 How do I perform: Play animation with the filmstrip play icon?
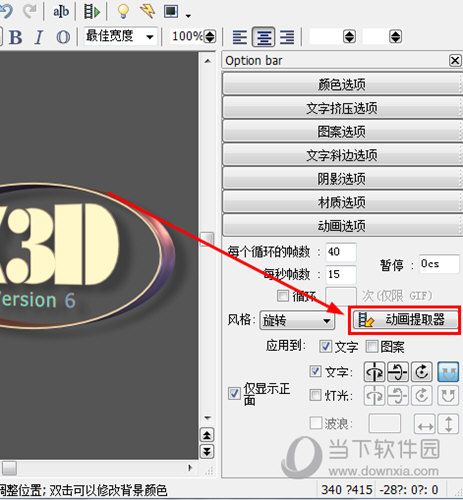coord(91,12)
